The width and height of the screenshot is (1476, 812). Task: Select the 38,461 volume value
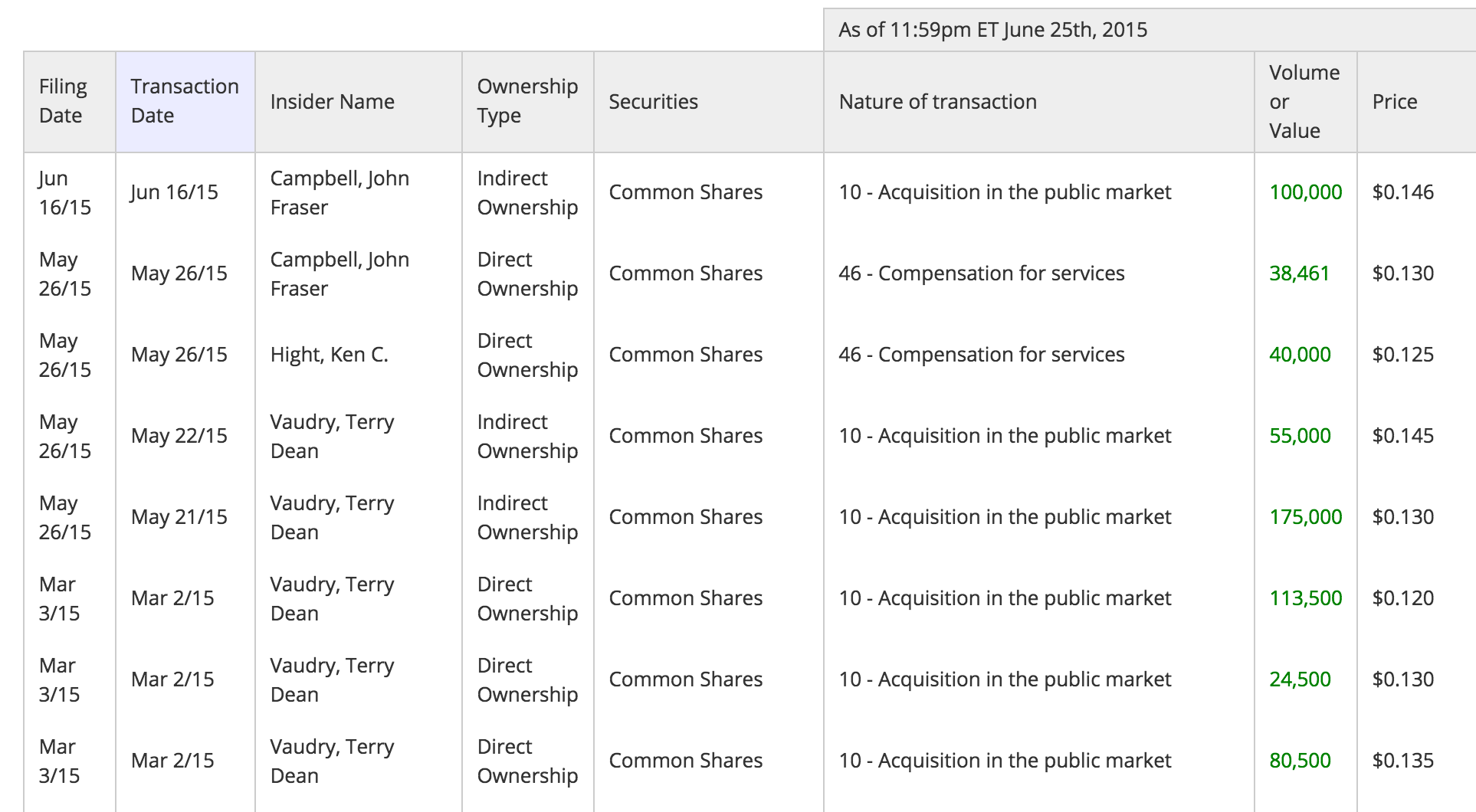coord(1299,273)
